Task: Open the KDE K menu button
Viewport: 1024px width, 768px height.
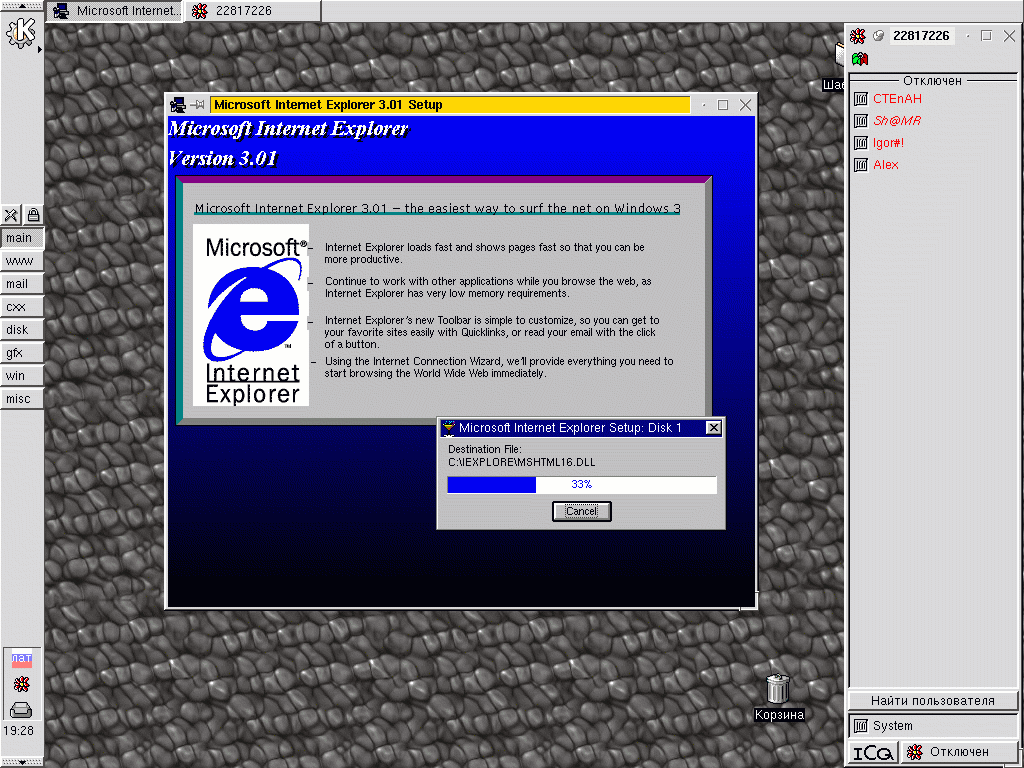Action: point(20,33)
